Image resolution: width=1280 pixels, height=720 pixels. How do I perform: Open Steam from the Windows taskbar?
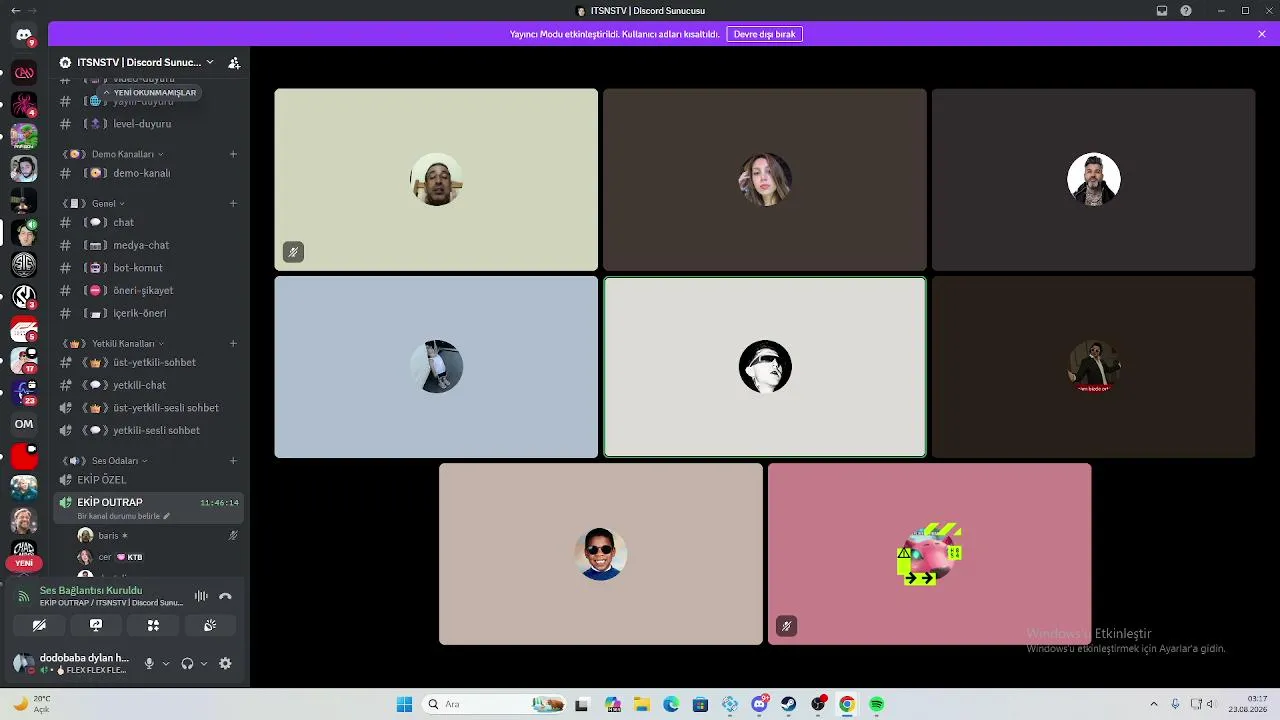point(789,704)
